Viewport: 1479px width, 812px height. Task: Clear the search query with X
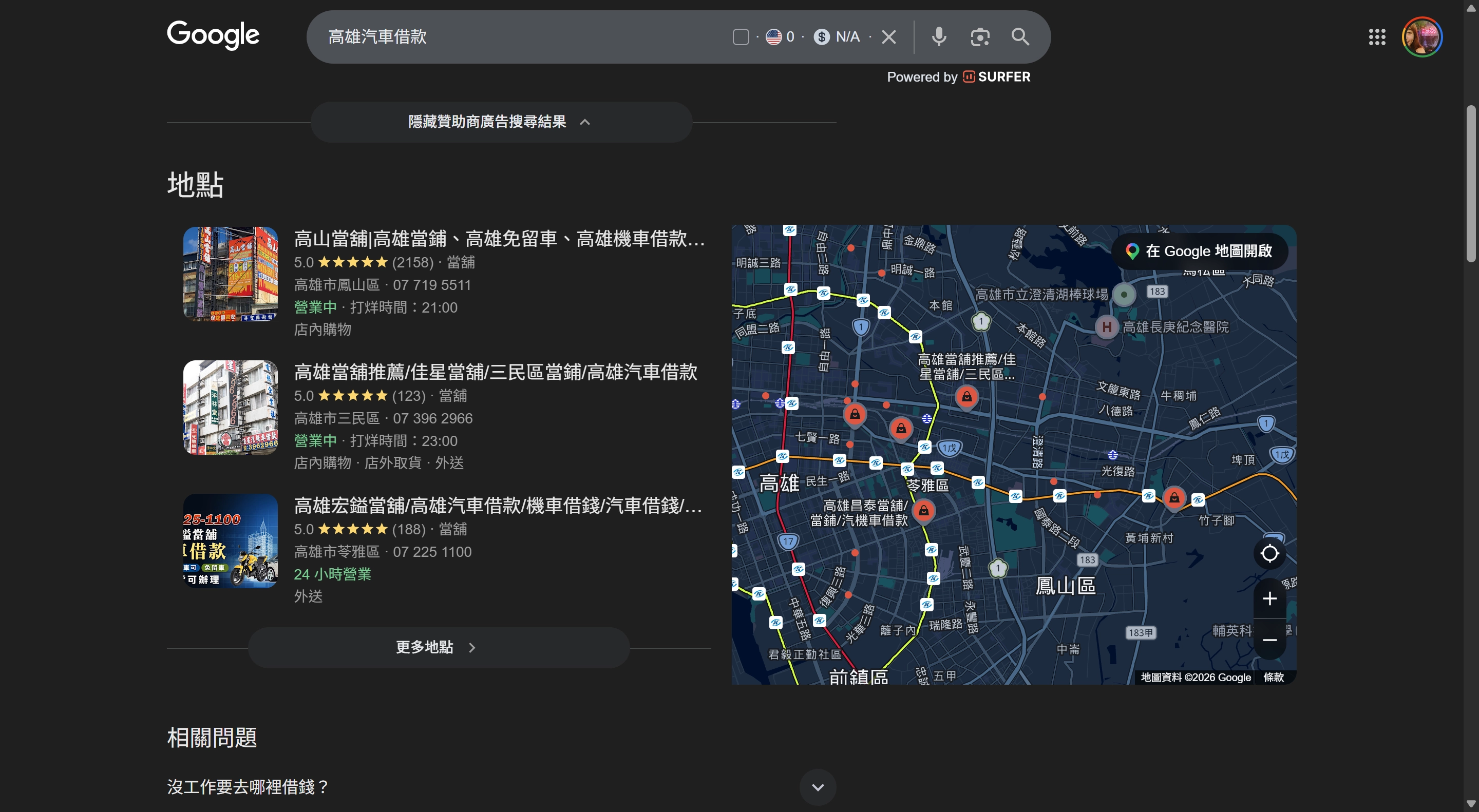click(x=889, y=37)
